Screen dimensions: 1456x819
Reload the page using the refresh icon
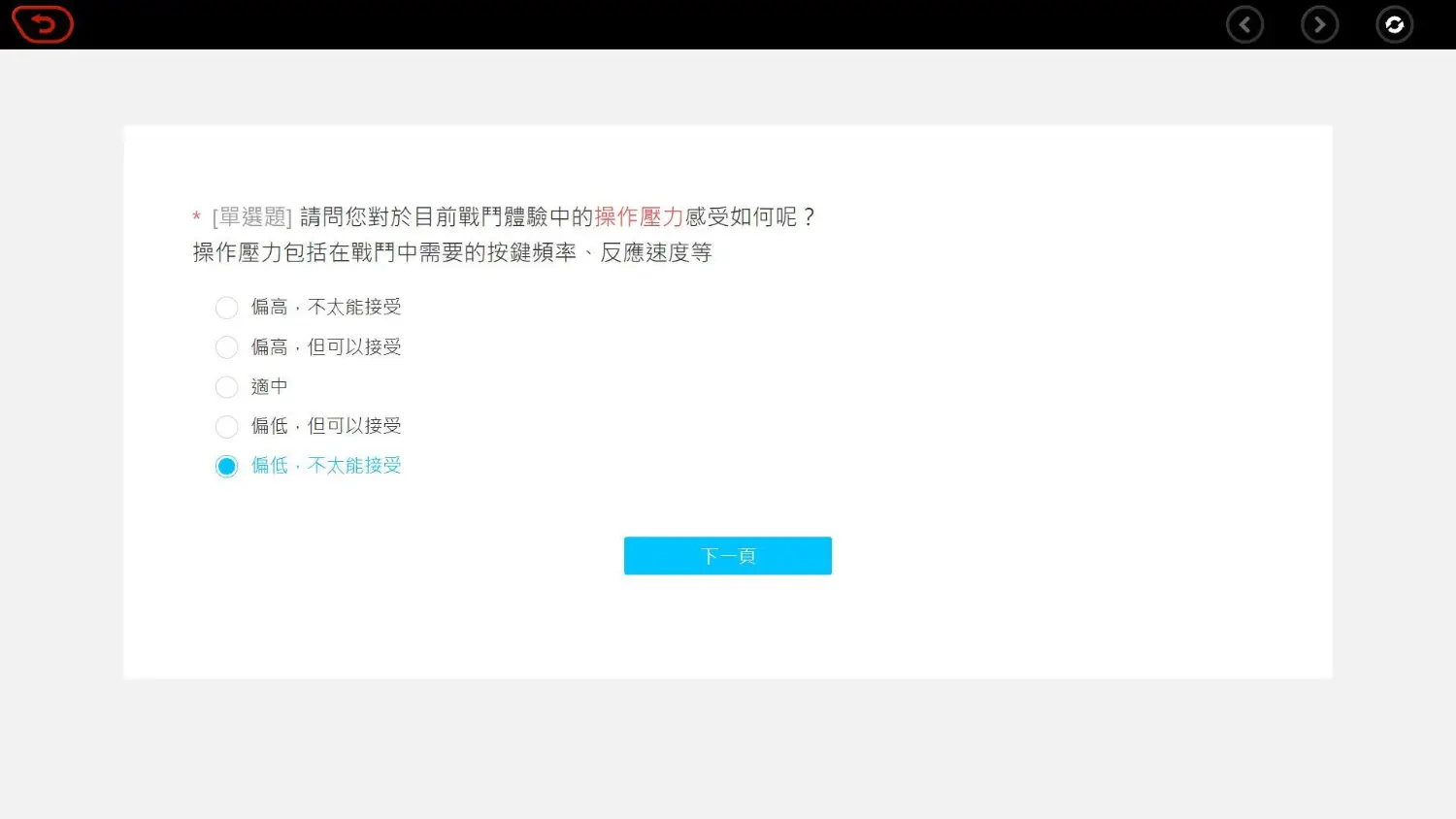(1394, 25)
